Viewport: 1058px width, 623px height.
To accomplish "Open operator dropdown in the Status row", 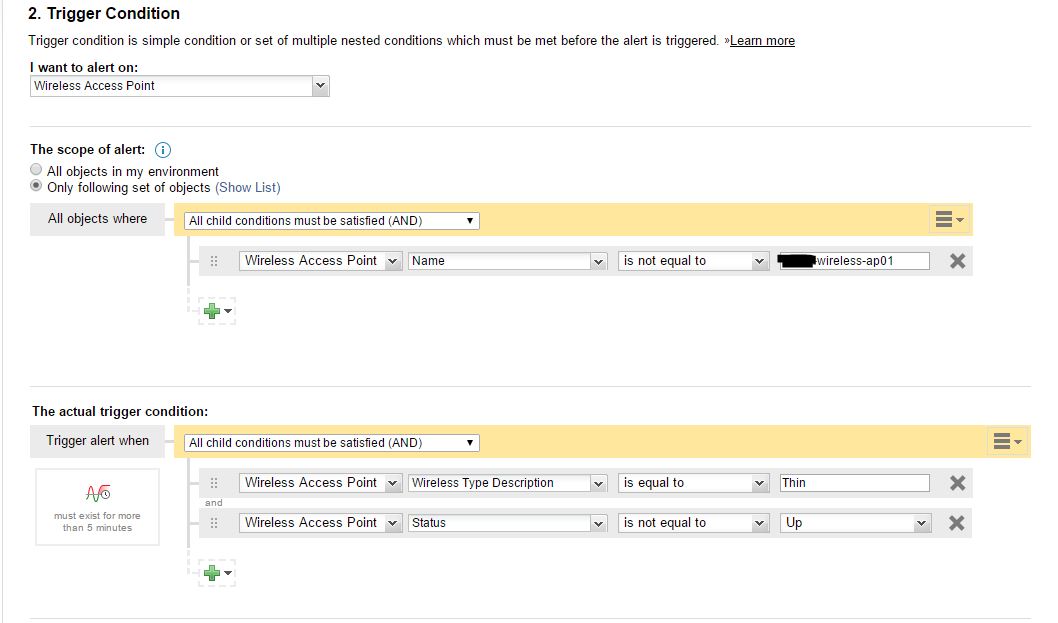I will tap(693, 523).
